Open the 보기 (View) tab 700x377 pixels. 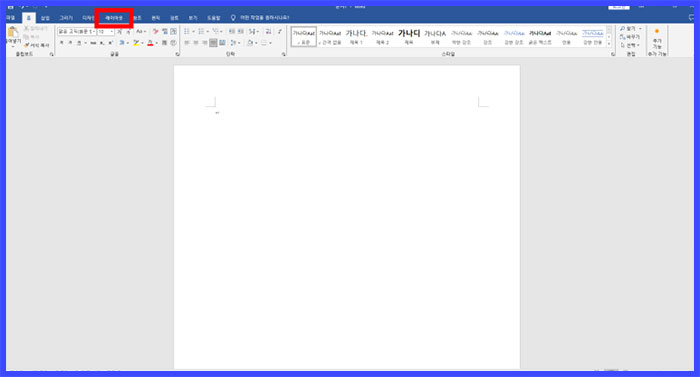click(x=193, y=18)
